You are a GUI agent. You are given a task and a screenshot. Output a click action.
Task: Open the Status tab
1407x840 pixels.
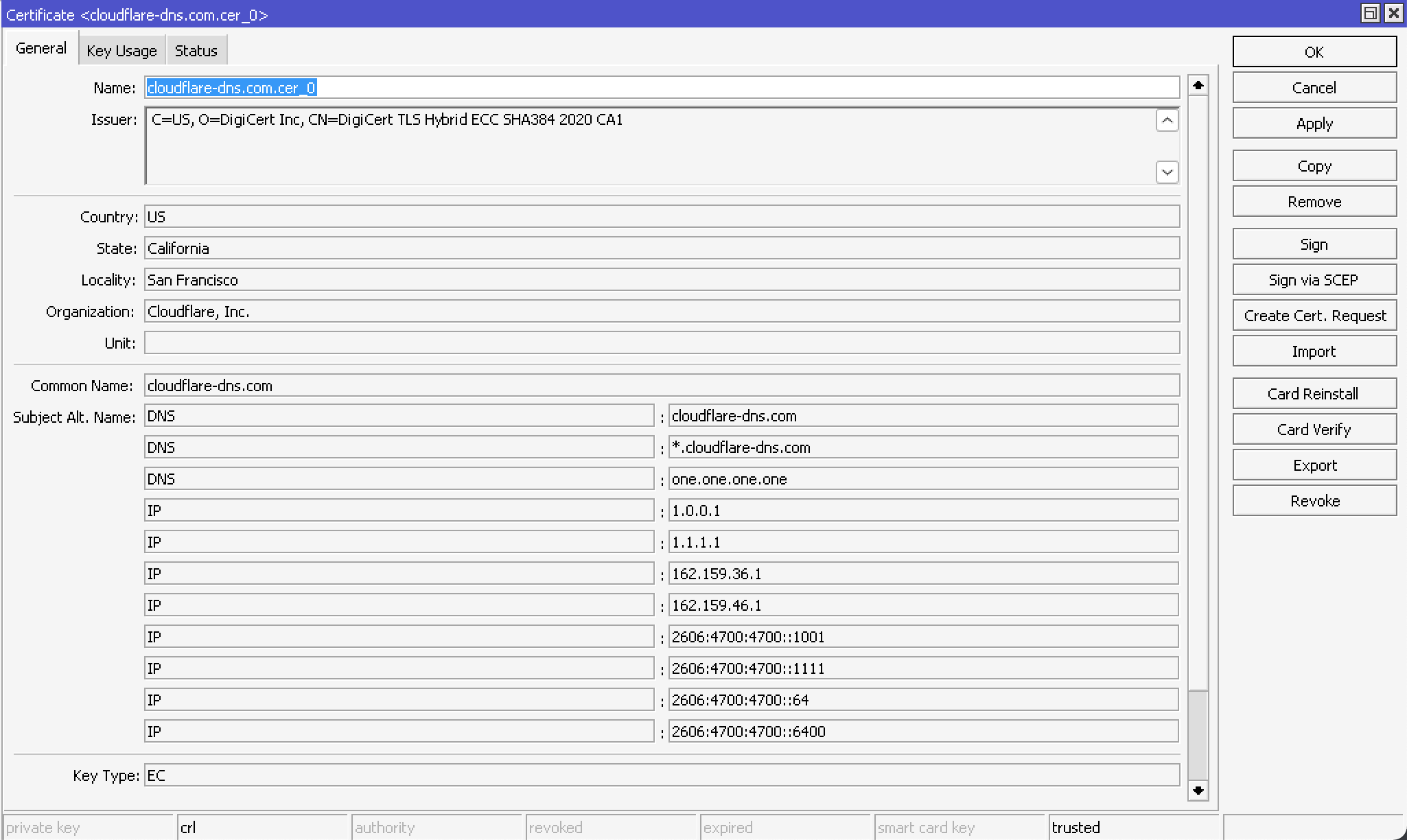[x=196, y=51]
